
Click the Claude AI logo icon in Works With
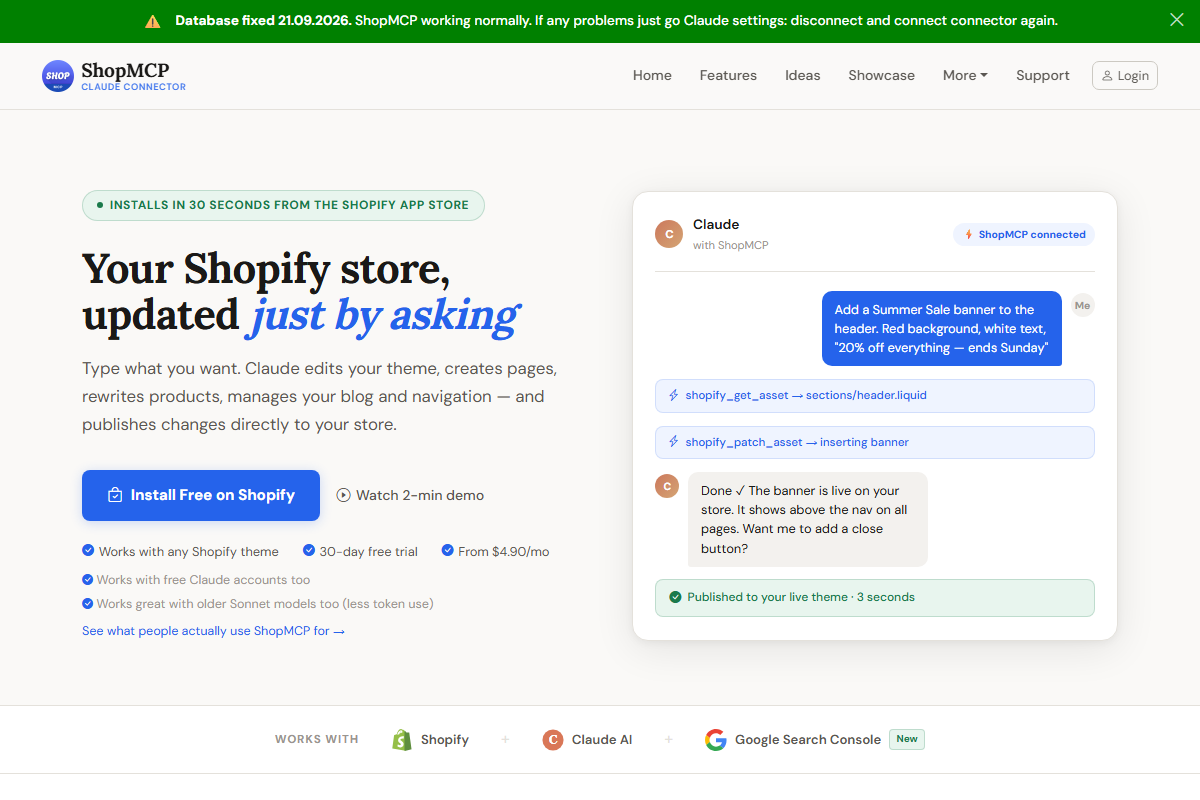(552, 740)
